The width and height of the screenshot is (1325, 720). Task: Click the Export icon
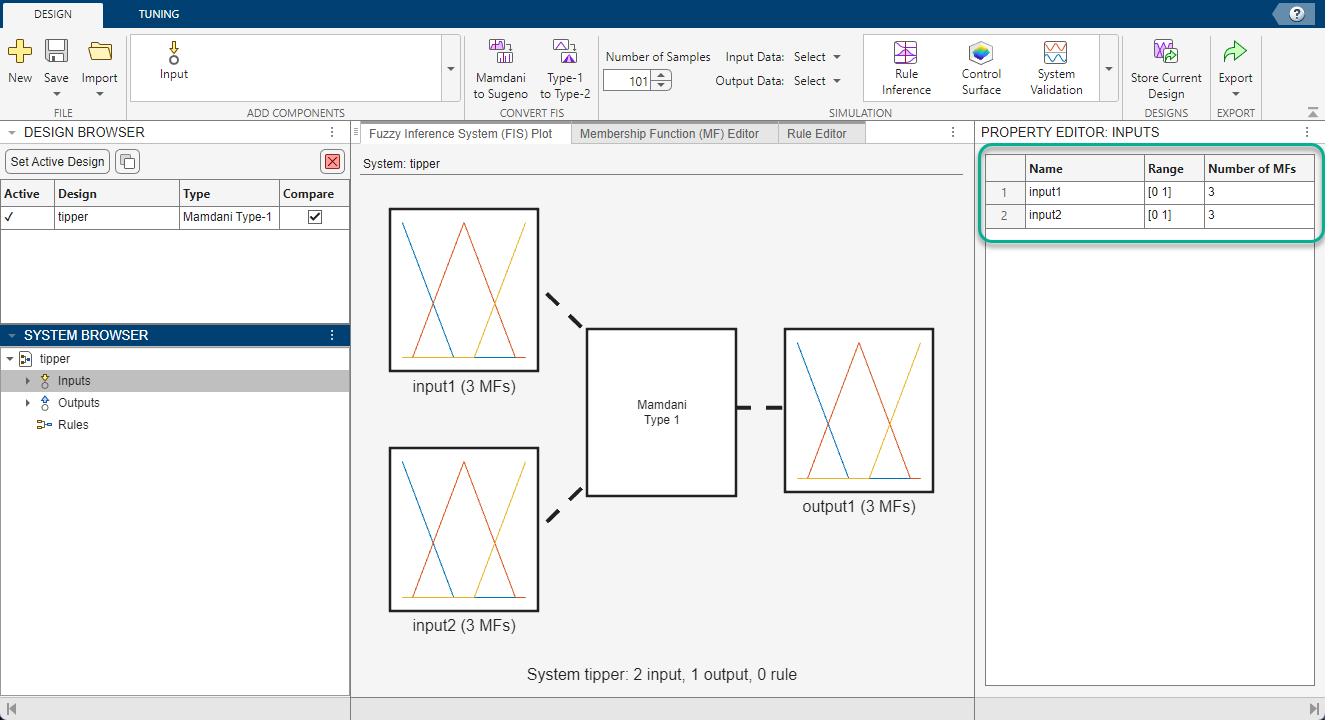(1235, 53)
